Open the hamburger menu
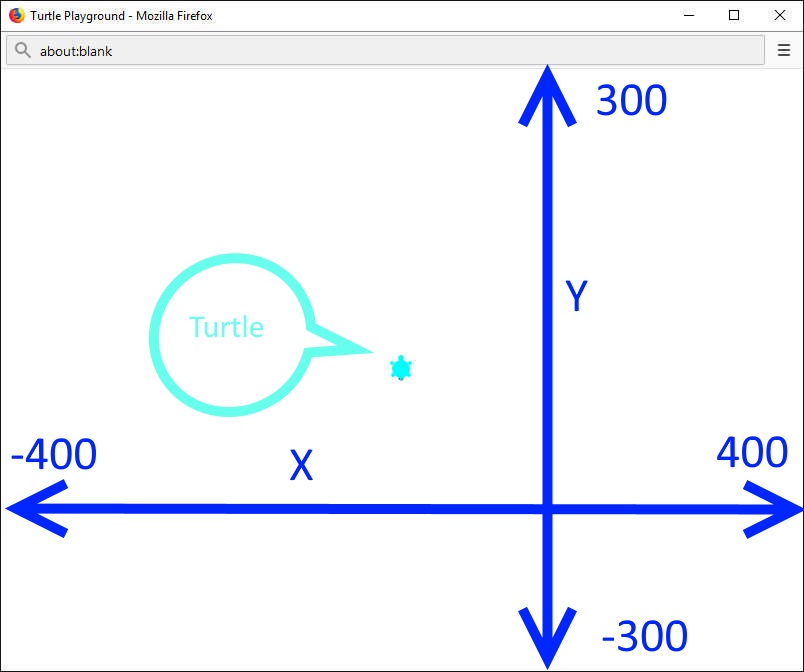The height and width of the screenshot is (672, 804). pyautogui.click(x=783, y=50)
